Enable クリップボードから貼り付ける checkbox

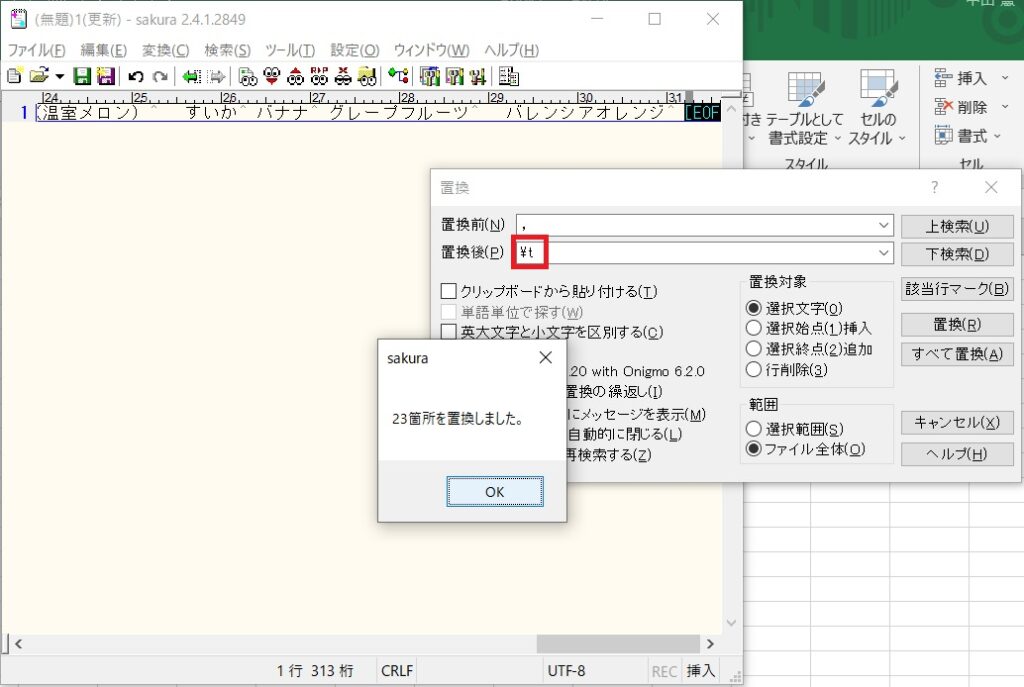[449, 291]
